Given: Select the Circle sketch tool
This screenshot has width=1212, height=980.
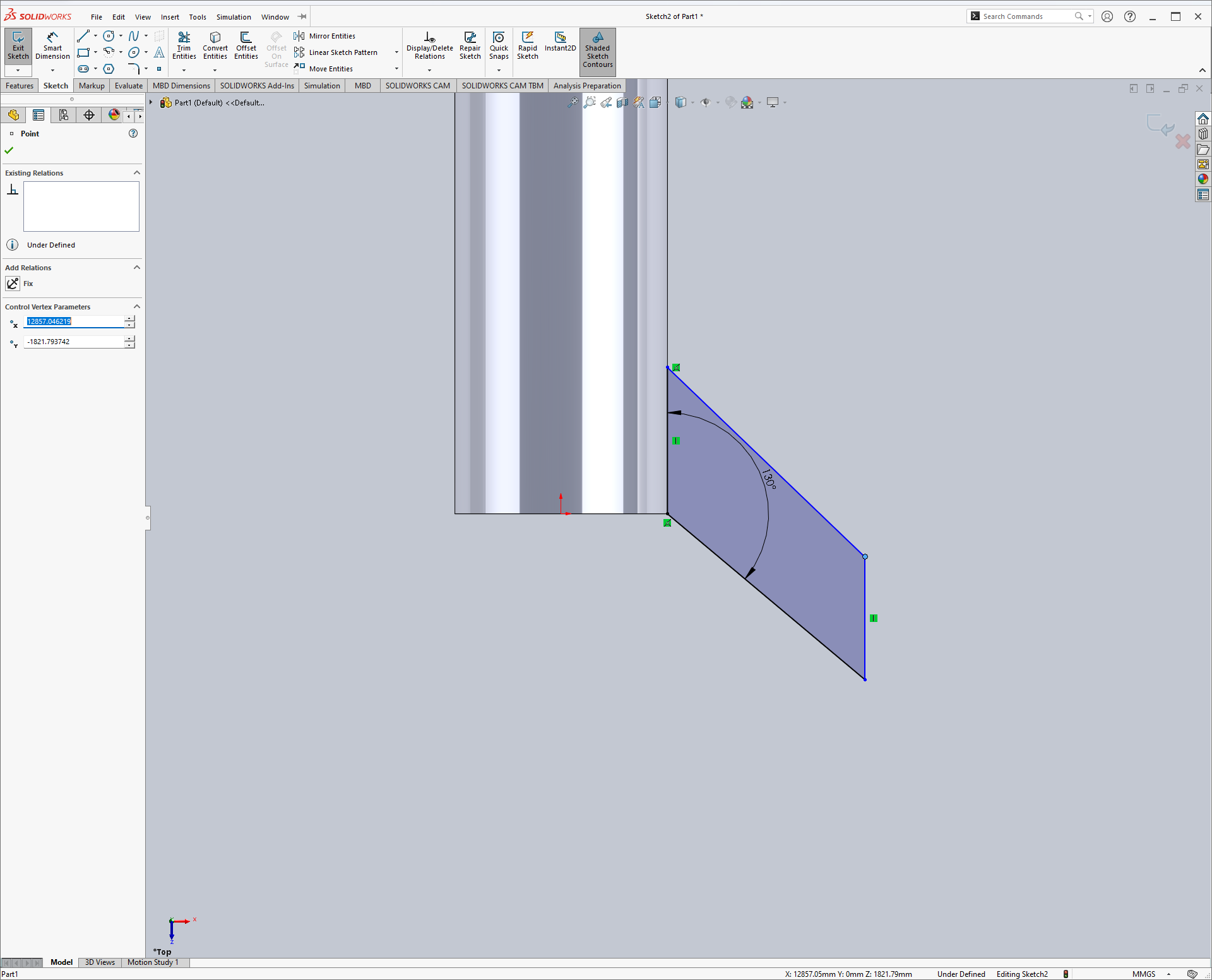Looking at the screenshot, I should tap(109, 36).
